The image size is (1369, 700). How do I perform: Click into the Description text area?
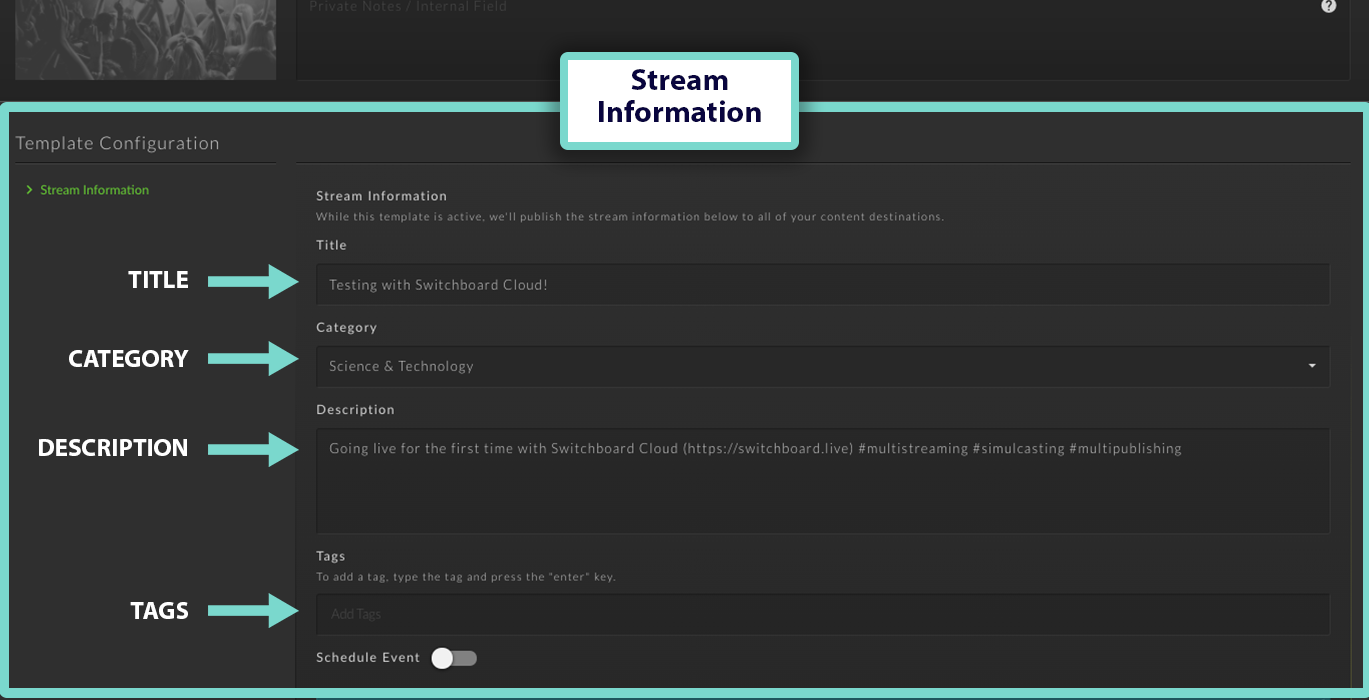coord(823,481)
